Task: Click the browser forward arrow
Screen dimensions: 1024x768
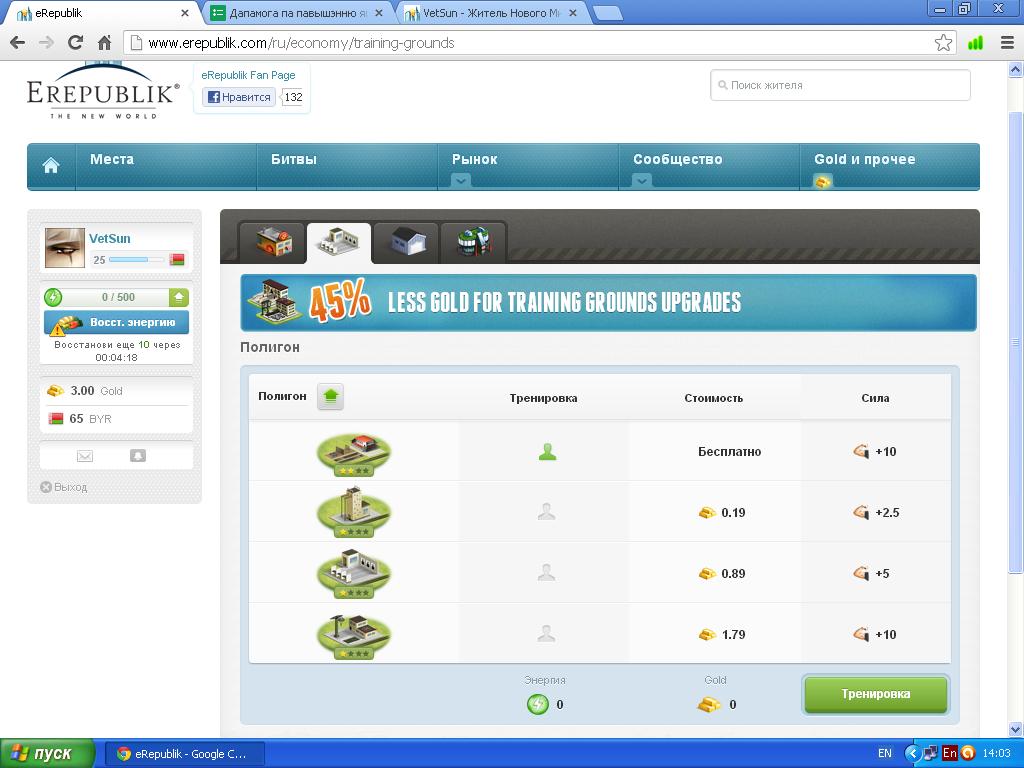Action: [46, 43]
